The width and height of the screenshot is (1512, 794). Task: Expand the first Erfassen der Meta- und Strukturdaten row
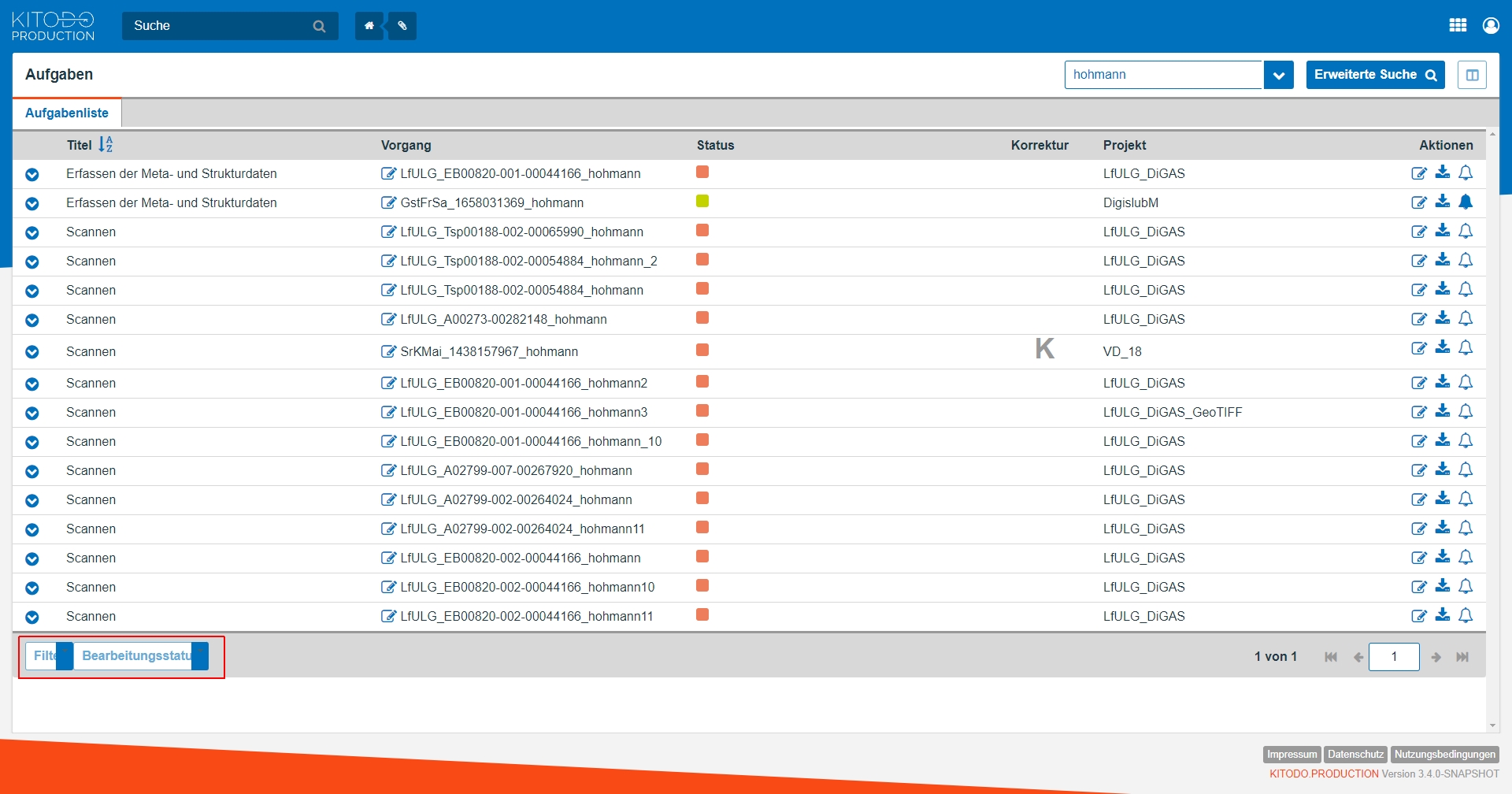pos(32,175)
